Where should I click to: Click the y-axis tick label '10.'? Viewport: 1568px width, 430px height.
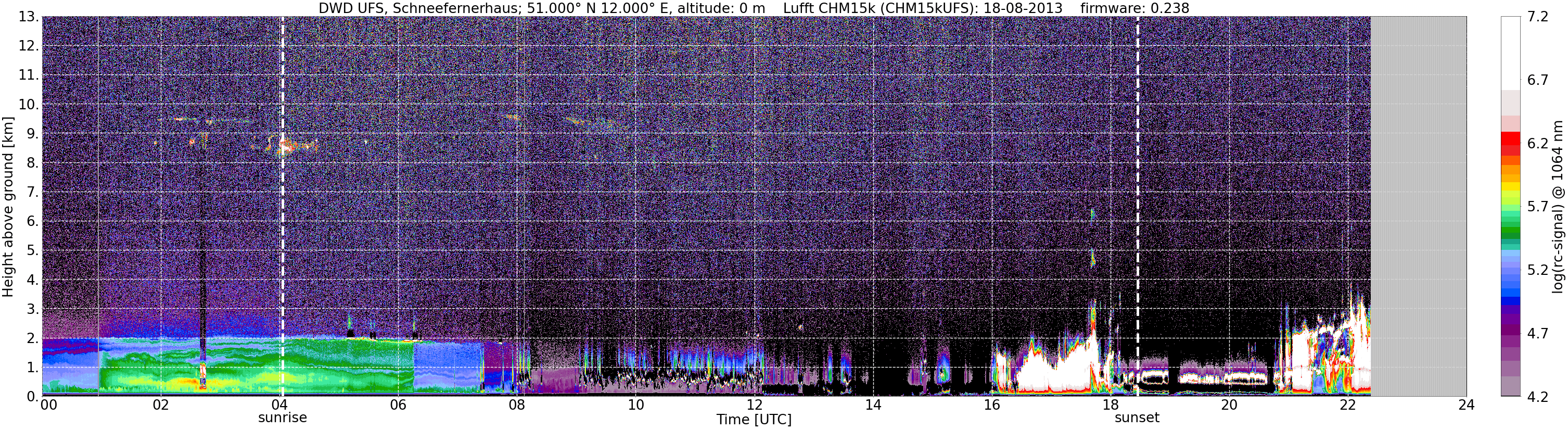coord(29,105)
